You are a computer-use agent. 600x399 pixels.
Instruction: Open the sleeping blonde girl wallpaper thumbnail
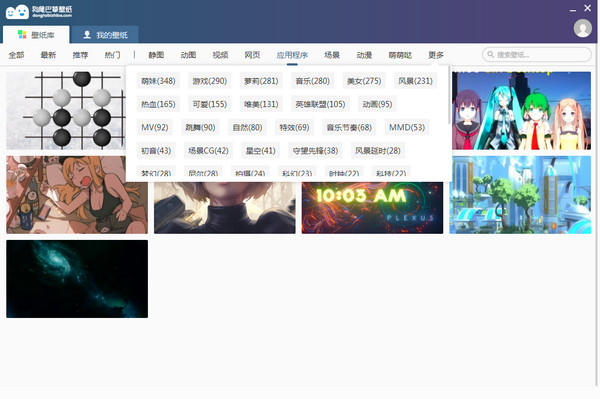(77, 195)
